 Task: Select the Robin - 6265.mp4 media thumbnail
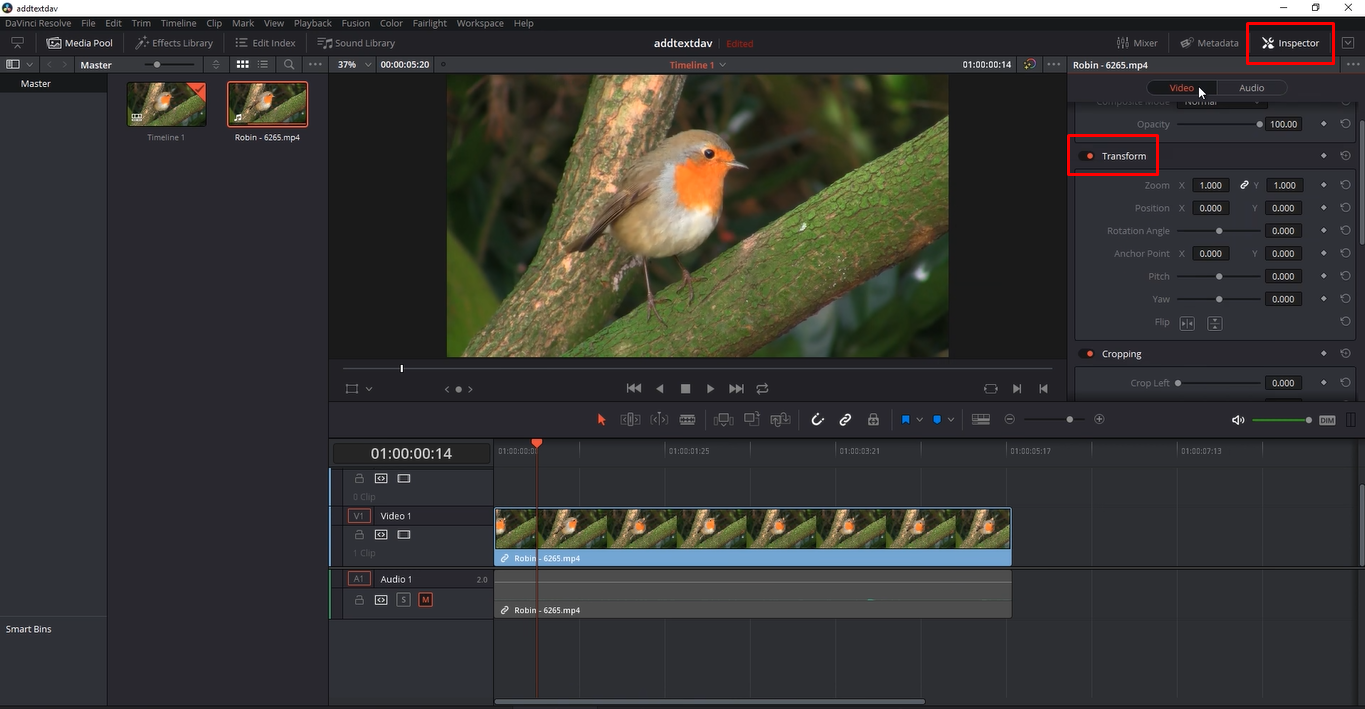point(267,103)
